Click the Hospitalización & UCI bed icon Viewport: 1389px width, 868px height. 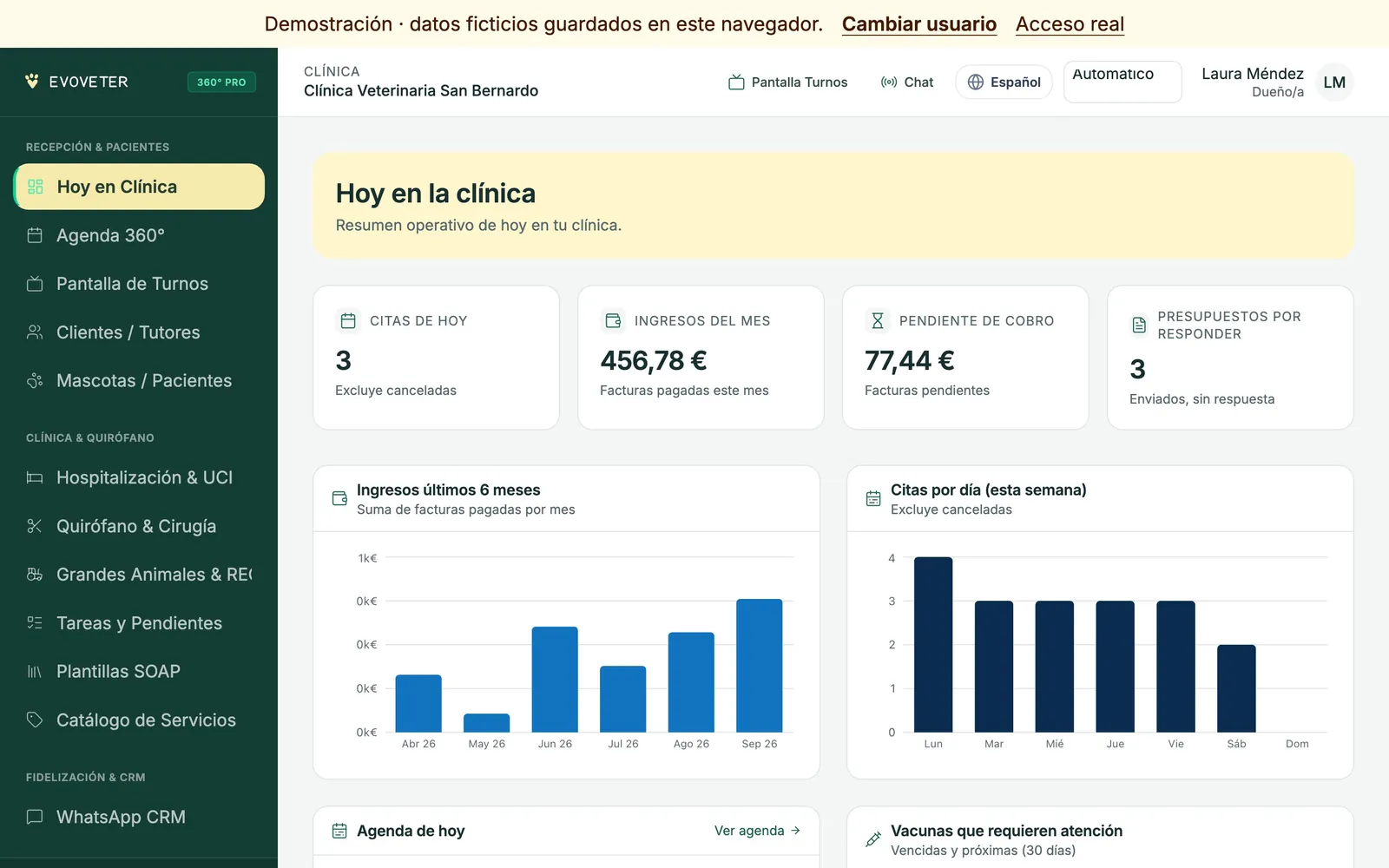(35, 477)
